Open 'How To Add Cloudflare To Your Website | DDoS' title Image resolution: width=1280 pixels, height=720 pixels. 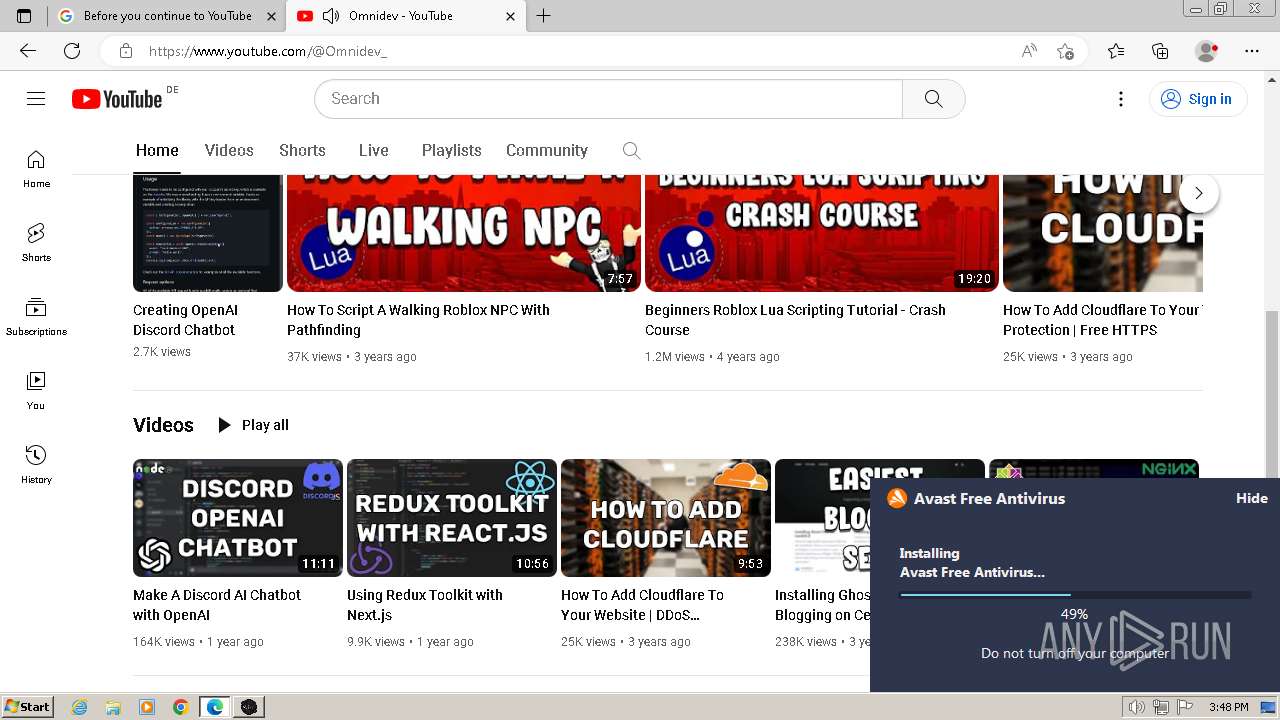642,605
